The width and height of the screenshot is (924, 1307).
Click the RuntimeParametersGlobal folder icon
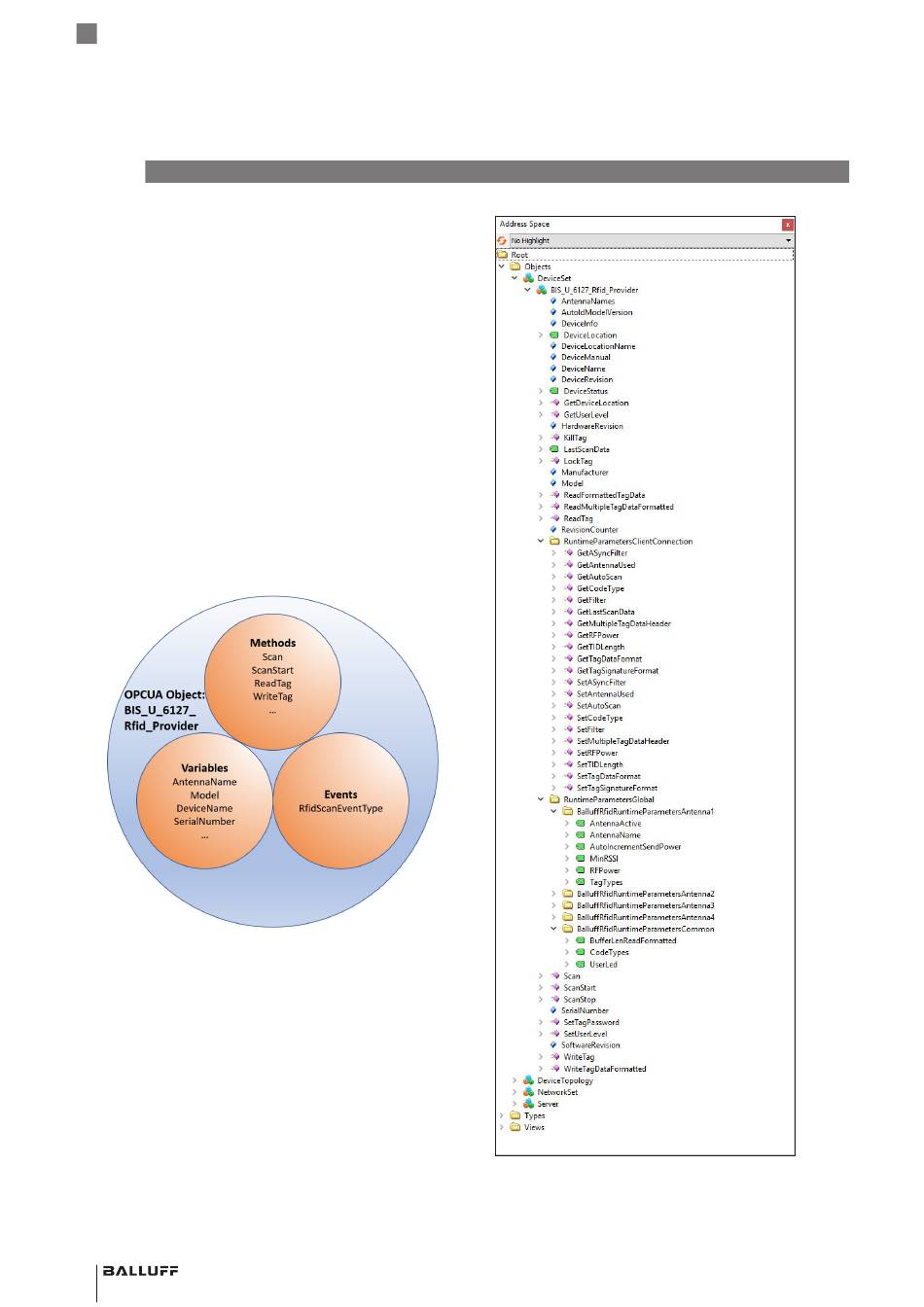pyautogui.click(x=554, y=799)
